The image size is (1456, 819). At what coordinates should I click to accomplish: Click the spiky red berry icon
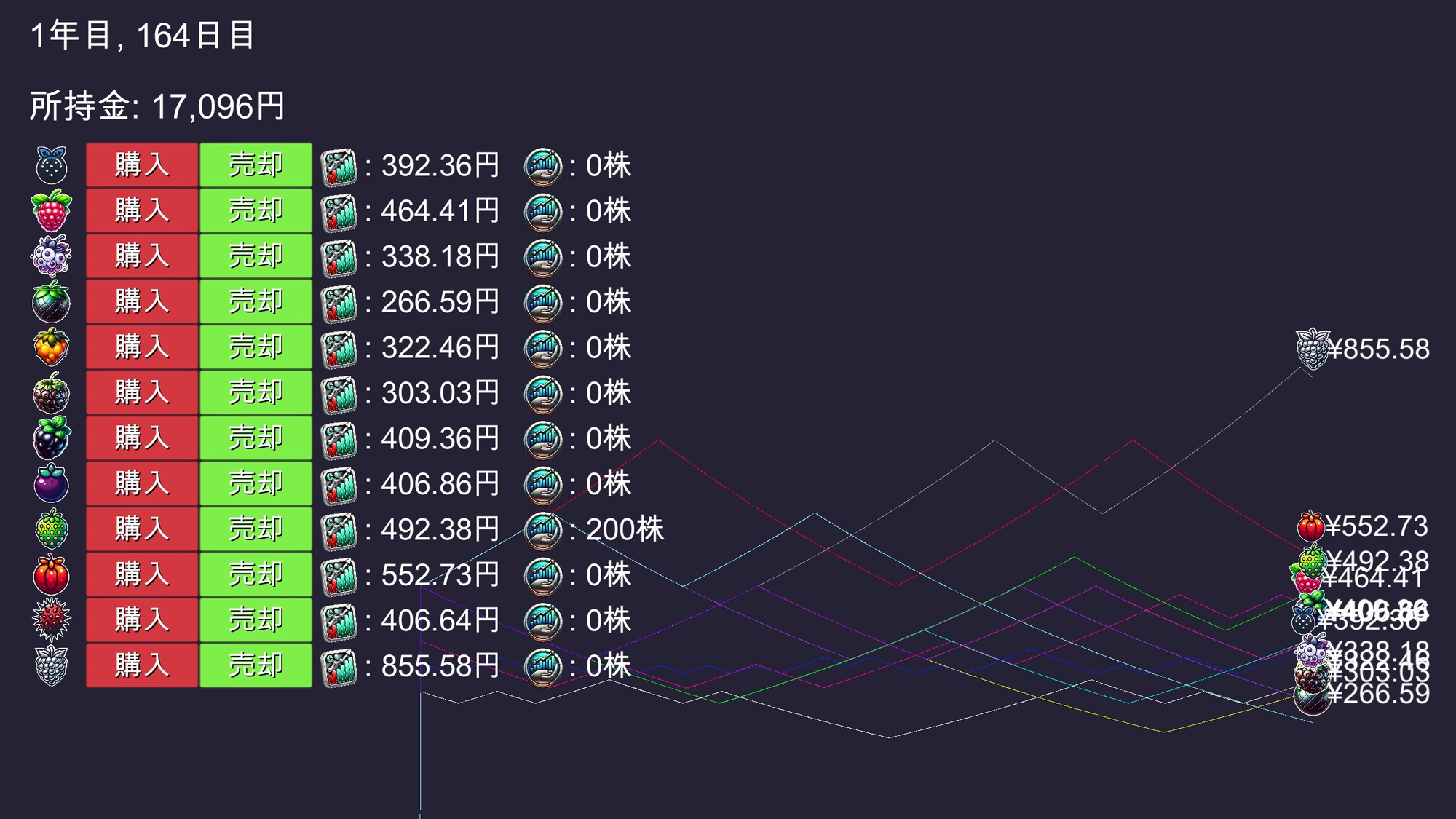[51, 620]
